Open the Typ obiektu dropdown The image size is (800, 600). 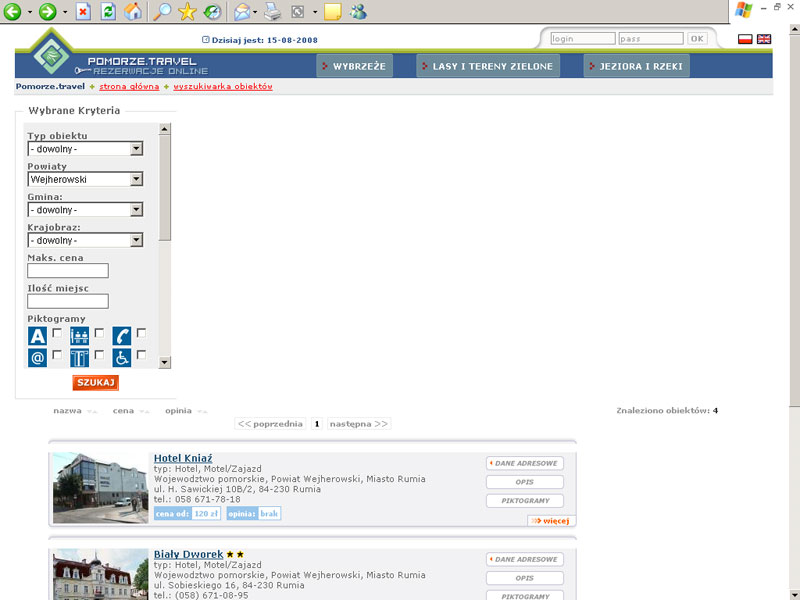[x=85, y=149]
